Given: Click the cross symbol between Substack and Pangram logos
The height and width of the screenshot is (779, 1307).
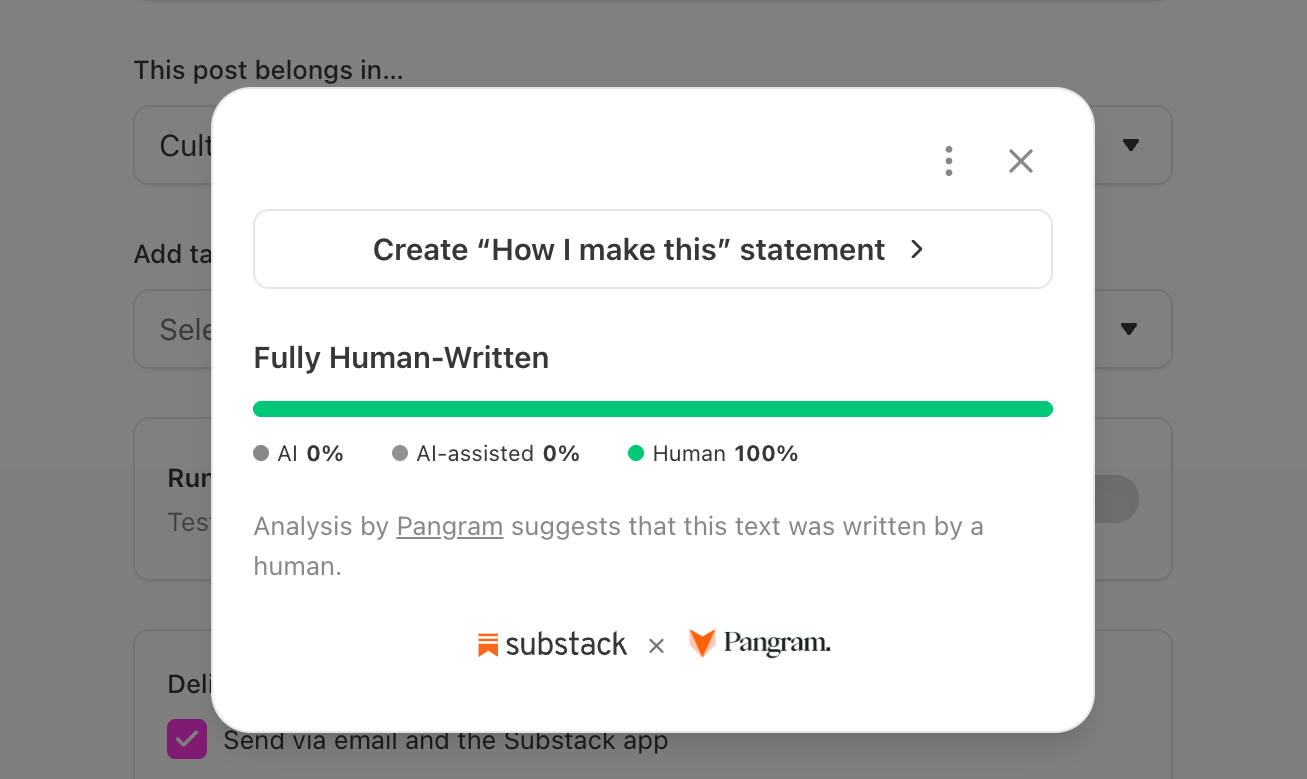Looking at the screenshot, I should [656, 646].
